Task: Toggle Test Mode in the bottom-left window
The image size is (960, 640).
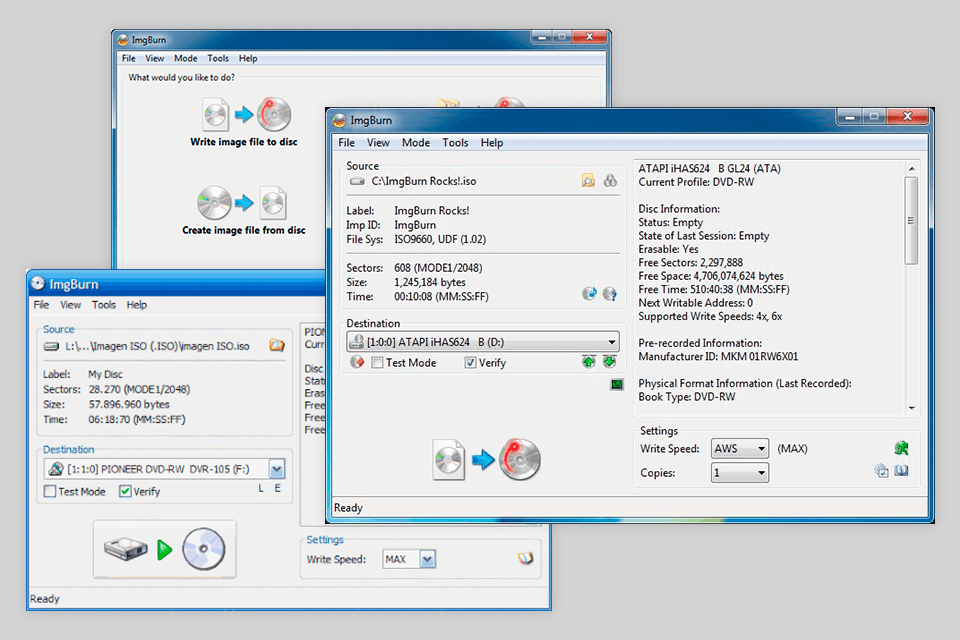Action: click(x=47, y=491)
